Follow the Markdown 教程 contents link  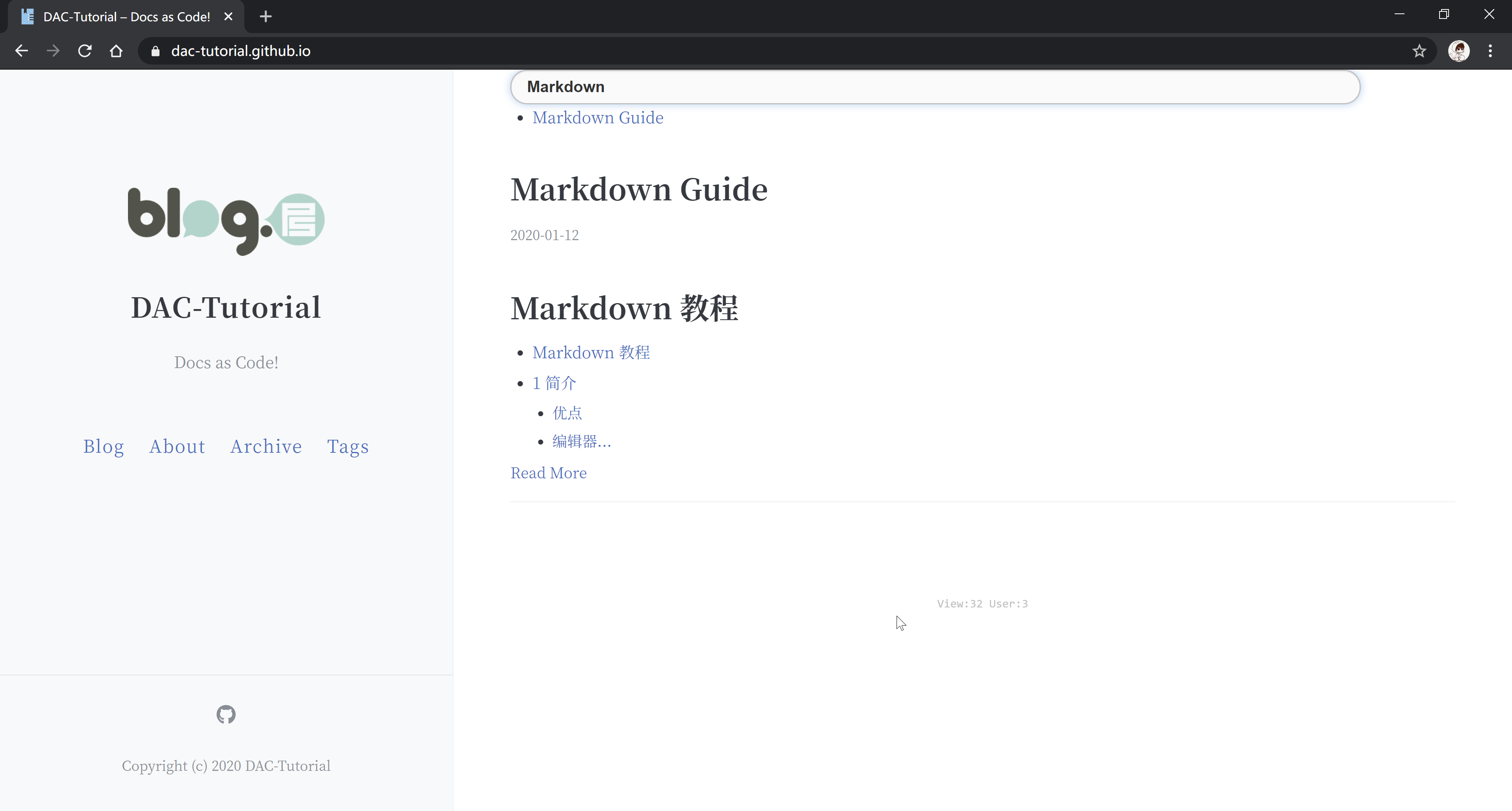pyautogui.click(x=591, y=352)
